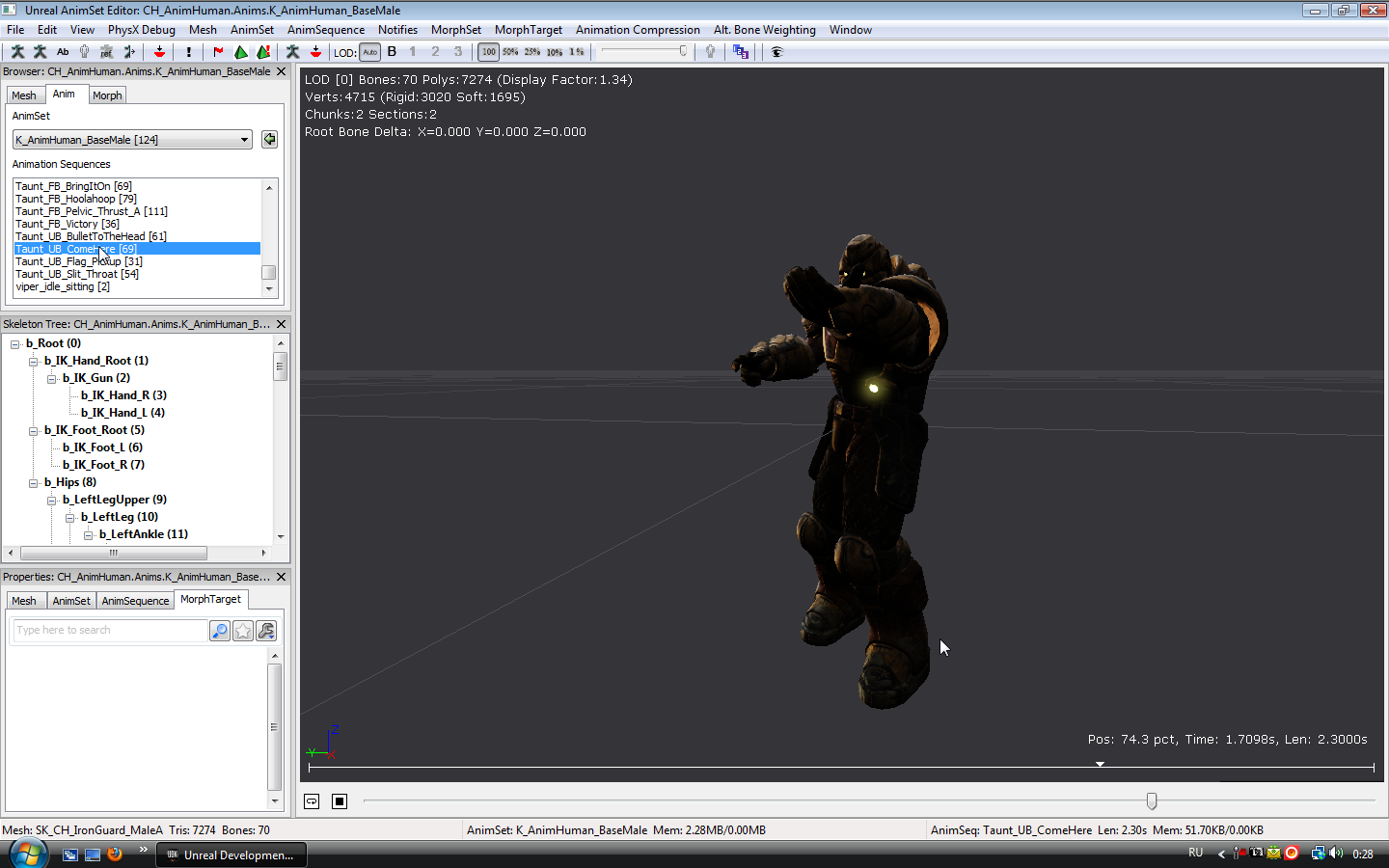
Task: Enable the Auto LOD toggle
Action: 369,52
